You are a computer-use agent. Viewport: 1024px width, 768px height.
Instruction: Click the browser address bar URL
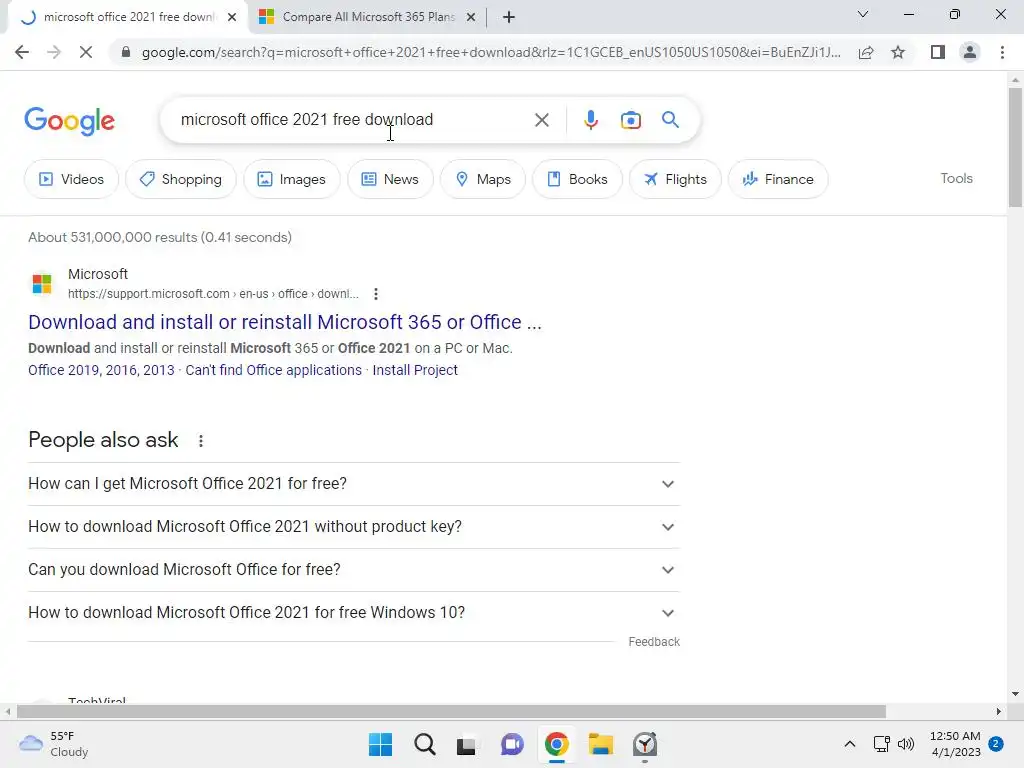(x=491, y=52)
